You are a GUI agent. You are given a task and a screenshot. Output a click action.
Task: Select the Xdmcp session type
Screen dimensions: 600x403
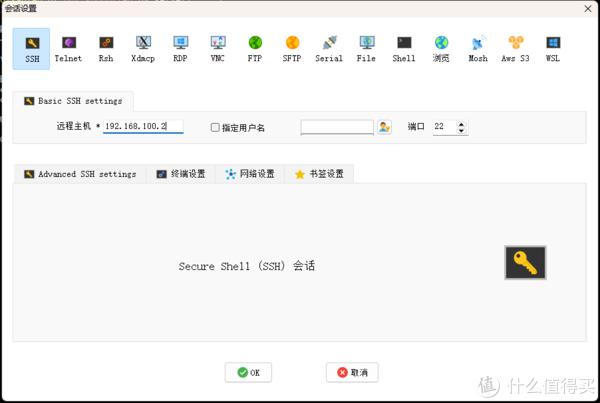143,49
